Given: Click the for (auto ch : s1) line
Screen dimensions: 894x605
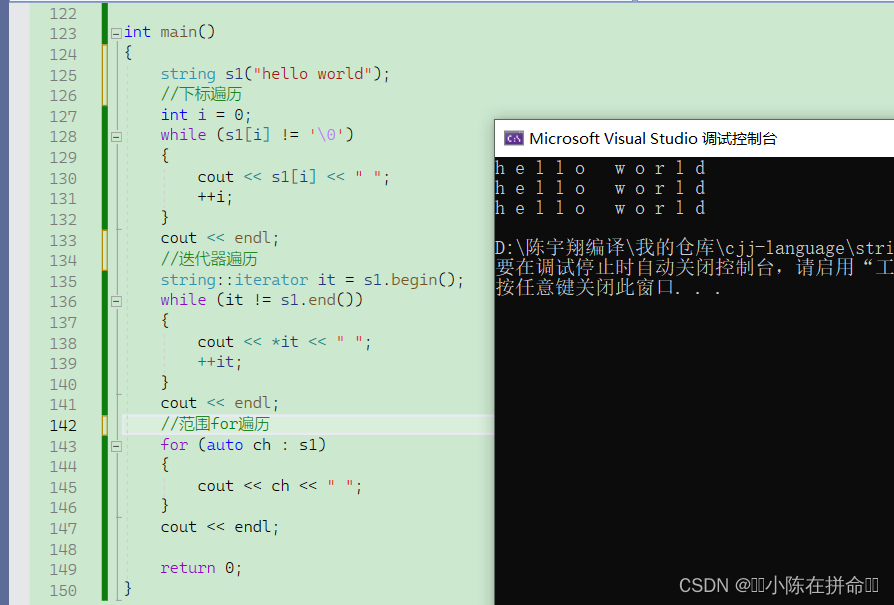Looking at the screenshot, I should tap(243, 445).
